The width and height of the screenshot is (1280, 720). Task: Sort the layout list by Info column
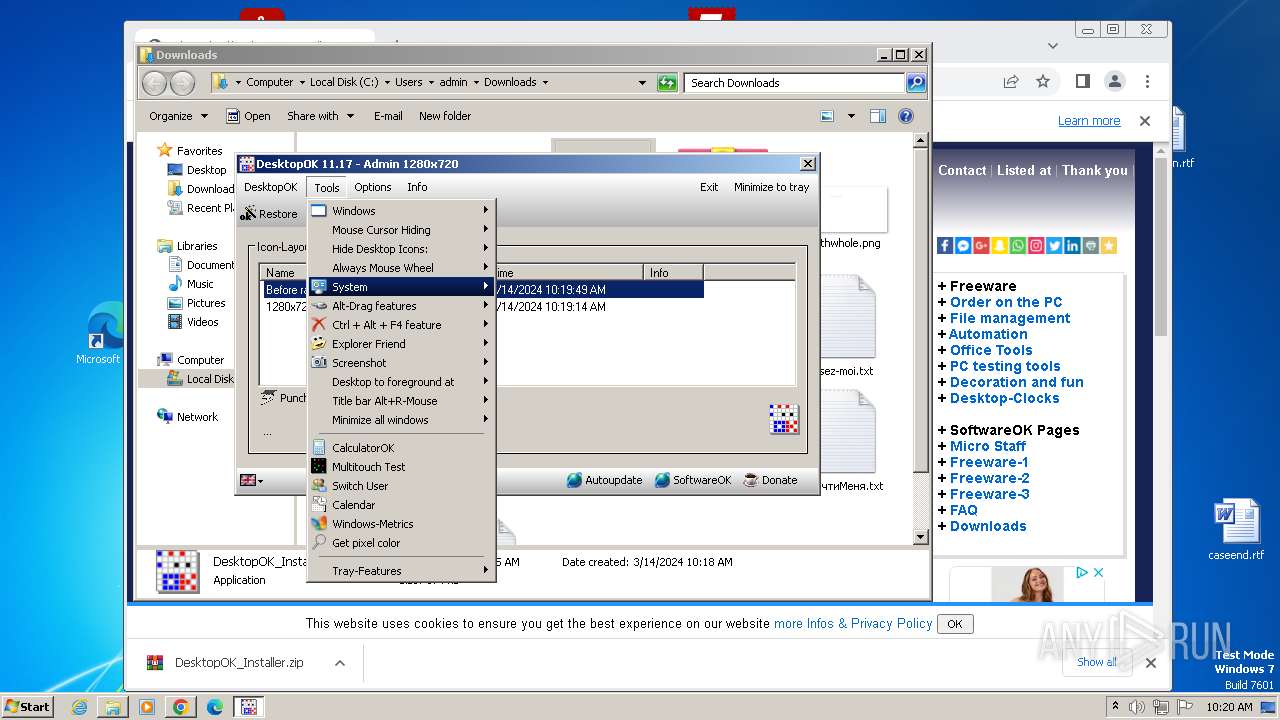pos(673,272)
